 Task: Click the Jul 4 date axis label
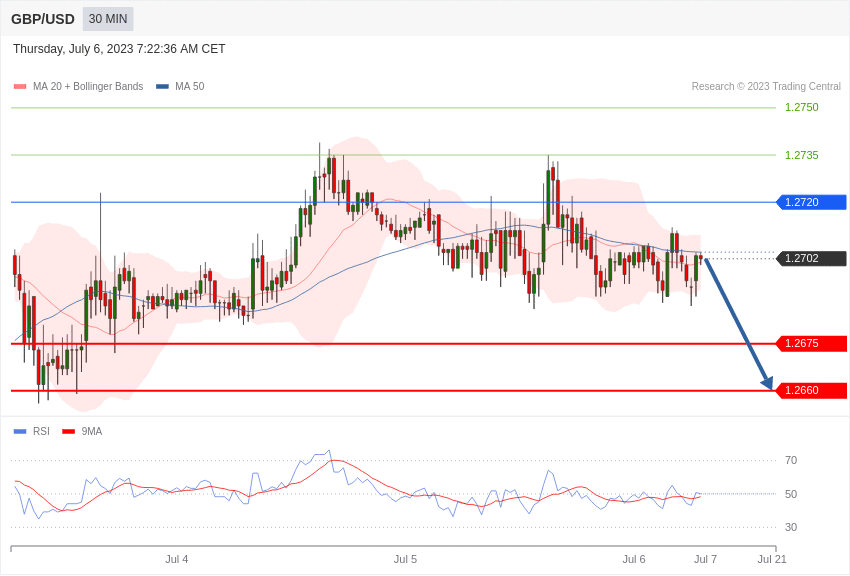[x=177, y=559]
